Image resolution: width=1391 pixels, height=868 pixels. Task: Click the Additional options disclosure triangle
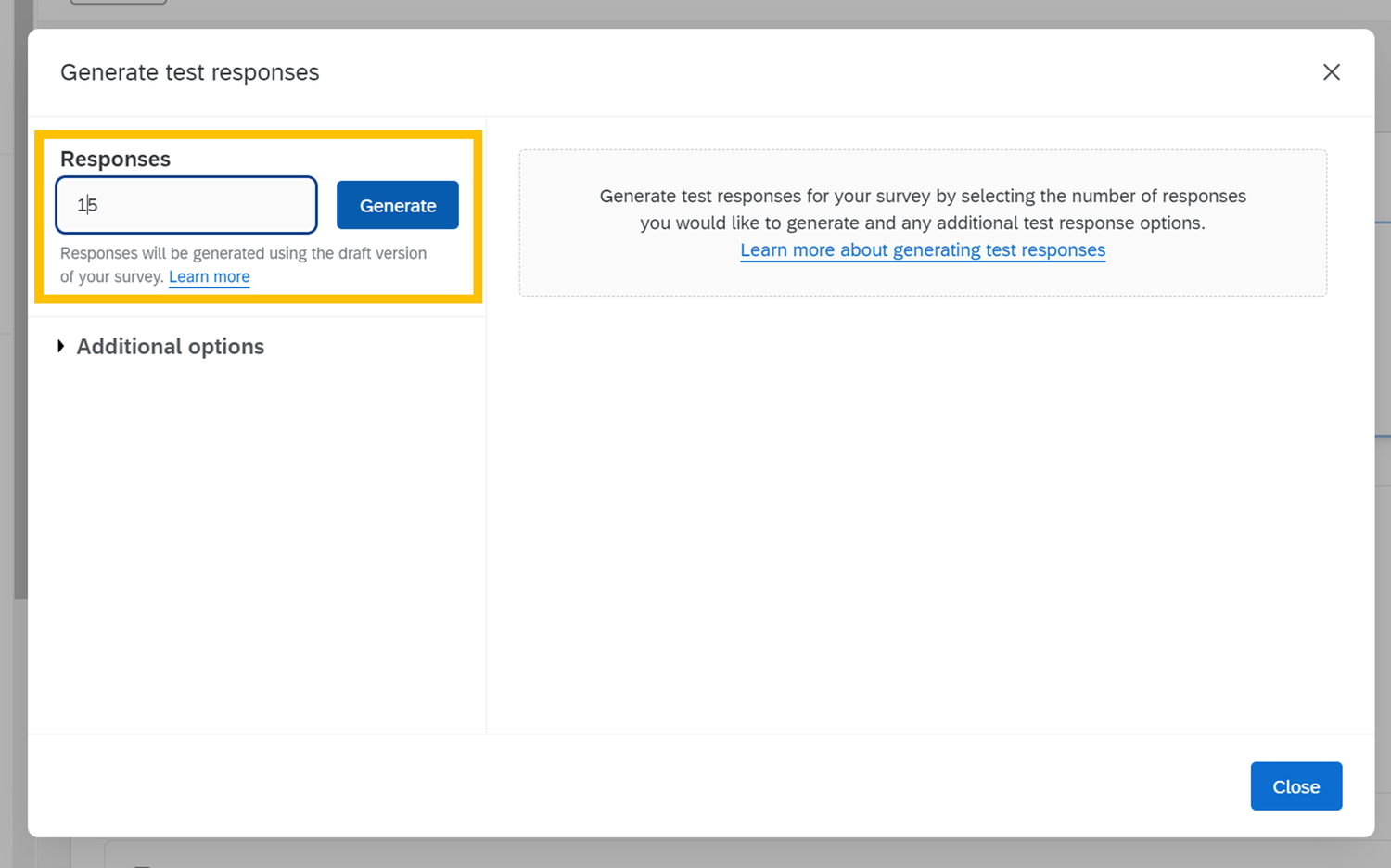pyautogui.click(x=61, y=346)
